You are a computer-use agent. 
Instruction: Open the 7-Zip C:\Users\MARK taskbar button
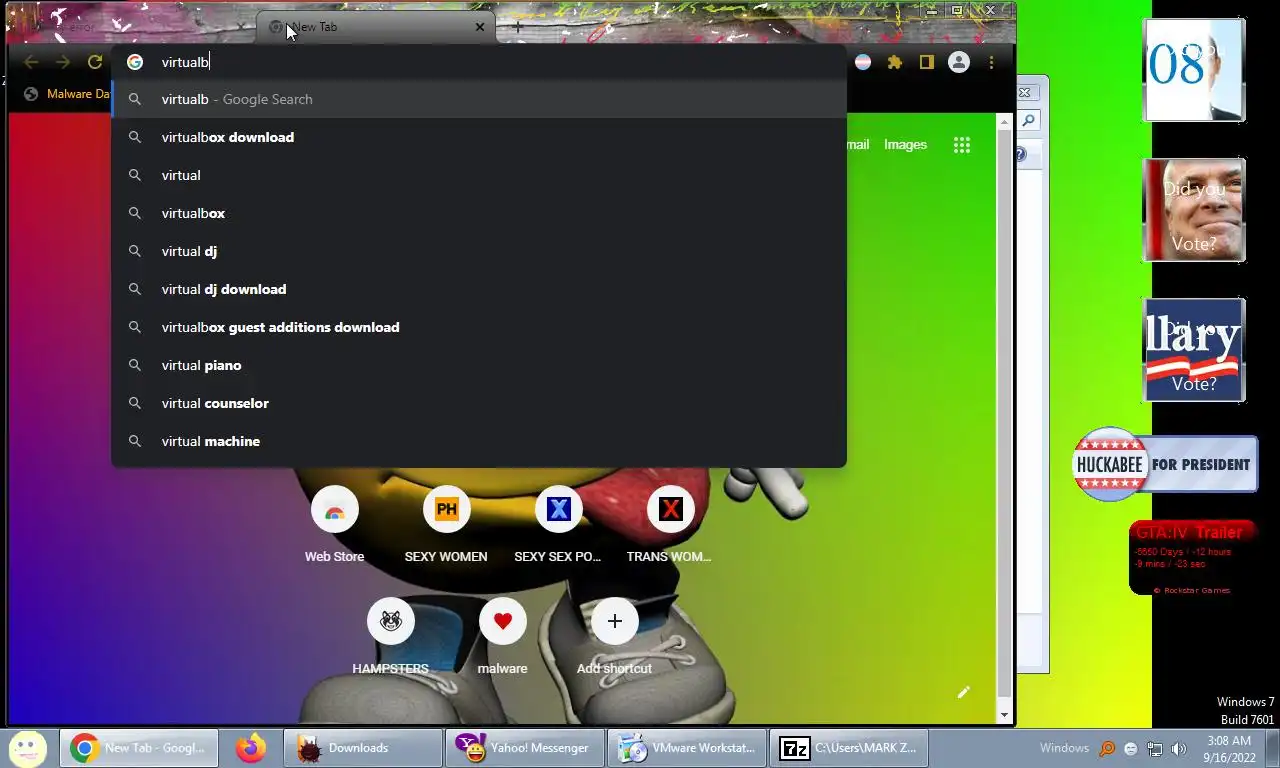(x=849, y=748)
